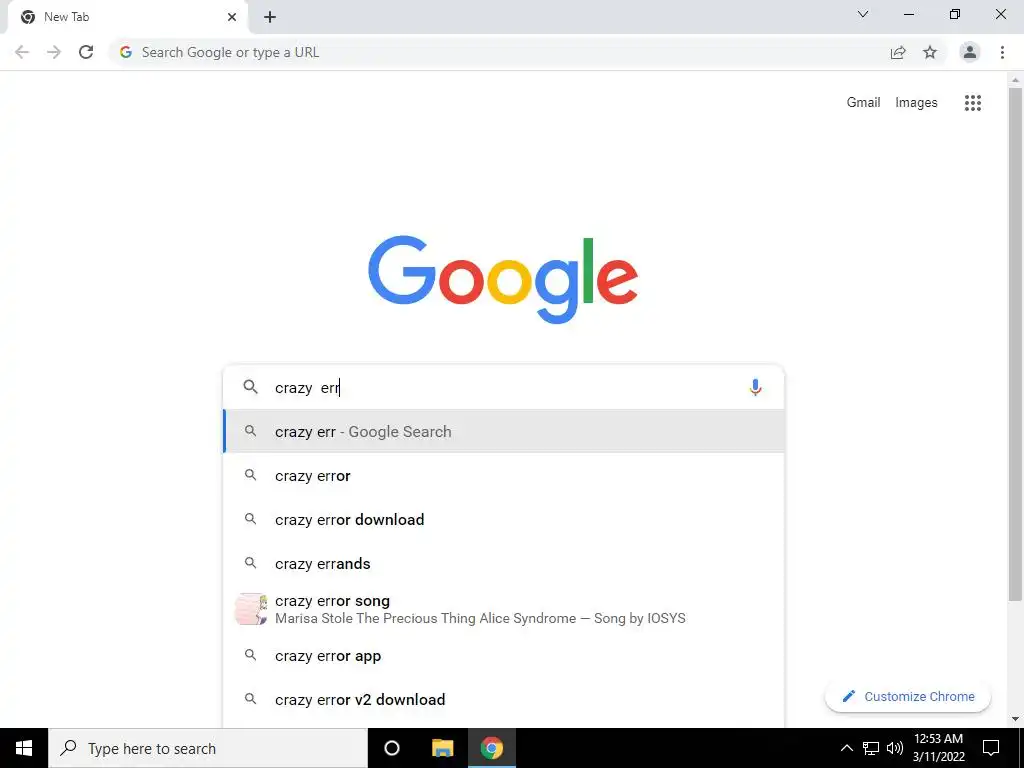Select 'crazy error song' suggestion

point(504,609)
